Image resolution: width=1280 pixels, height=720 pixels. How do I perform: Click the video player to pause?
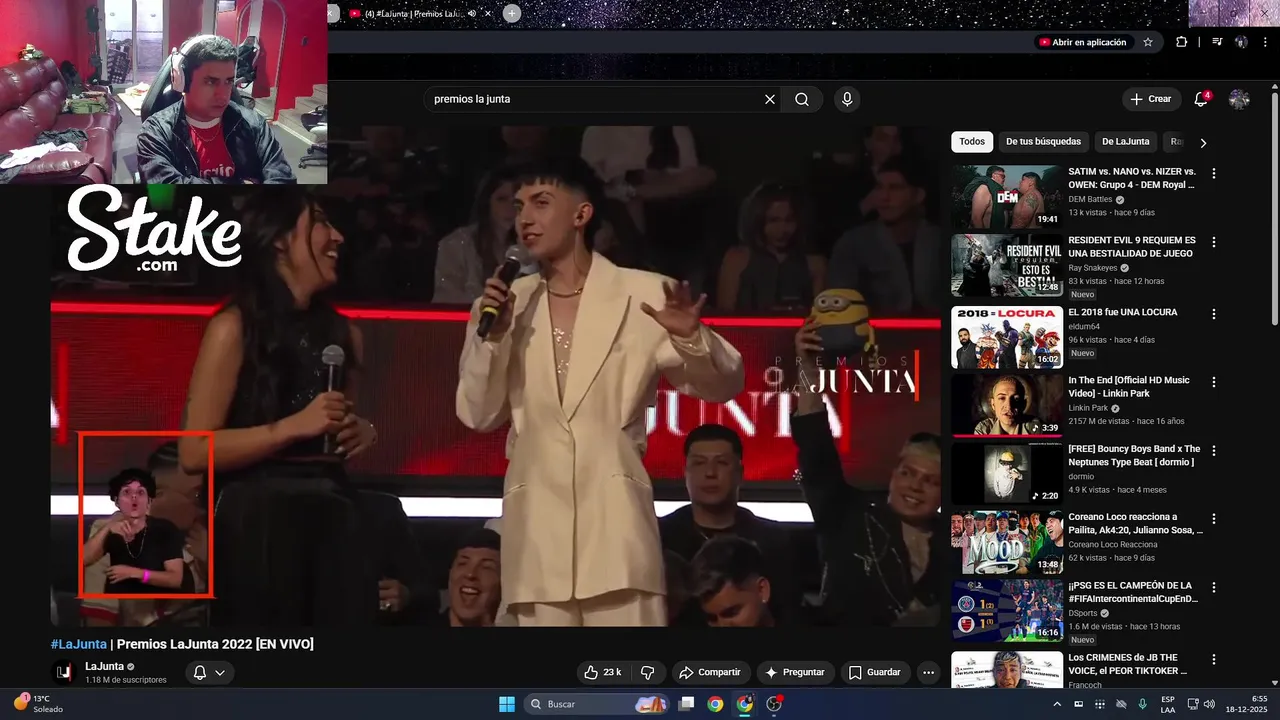[496, 376]
